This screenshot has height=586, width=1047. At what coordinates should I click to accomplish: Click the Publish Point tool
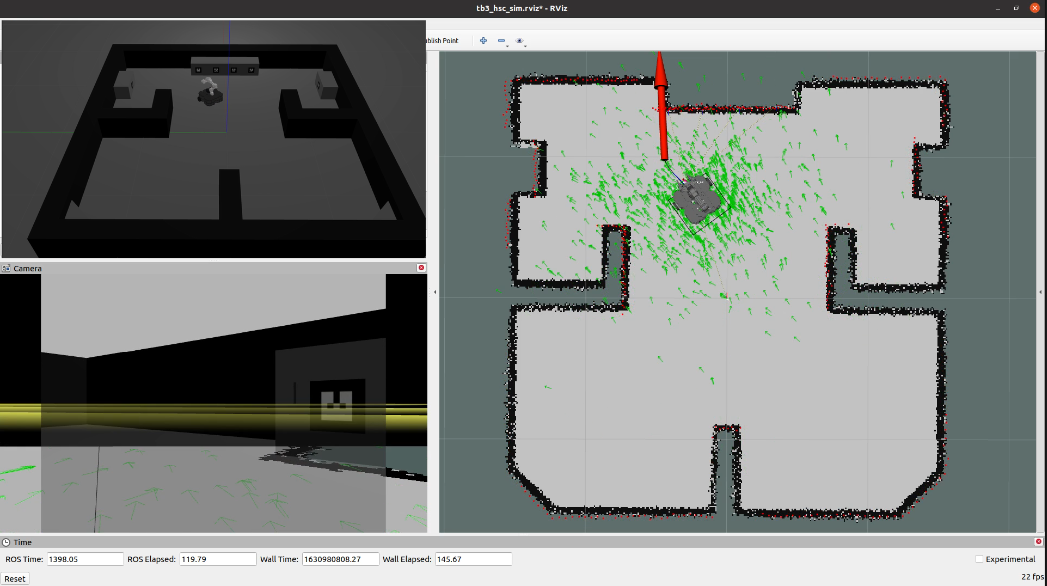pos(441,40)
